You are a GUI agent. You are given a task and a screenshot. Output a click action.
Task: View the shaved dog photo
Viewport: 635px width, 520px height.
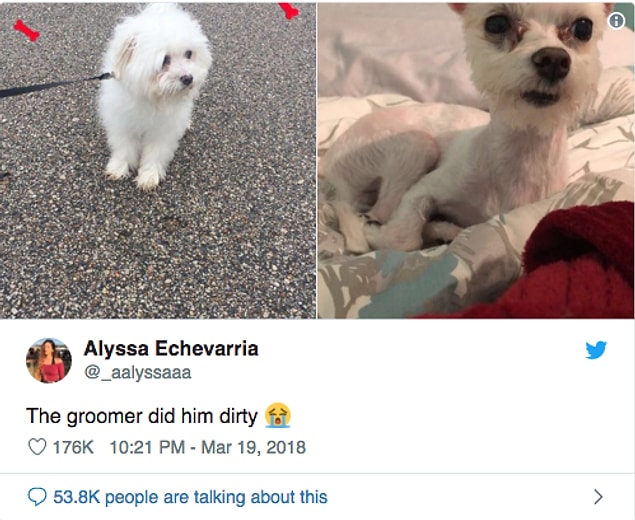click(476, 161)
